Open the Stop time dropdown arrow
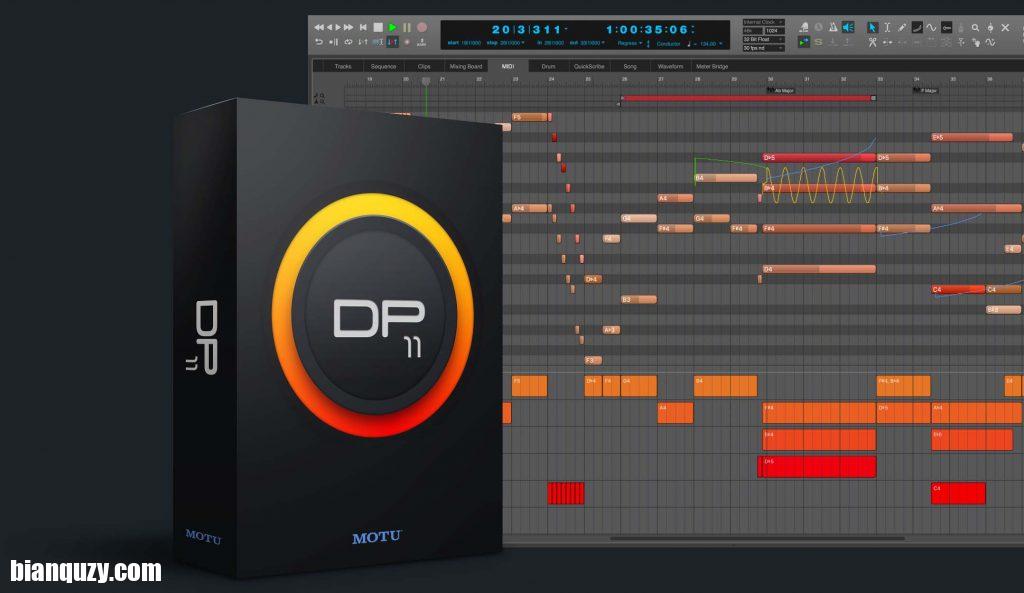Image resolution: width=1024 pixels, height=593 pixels. [x=522, y=43]
